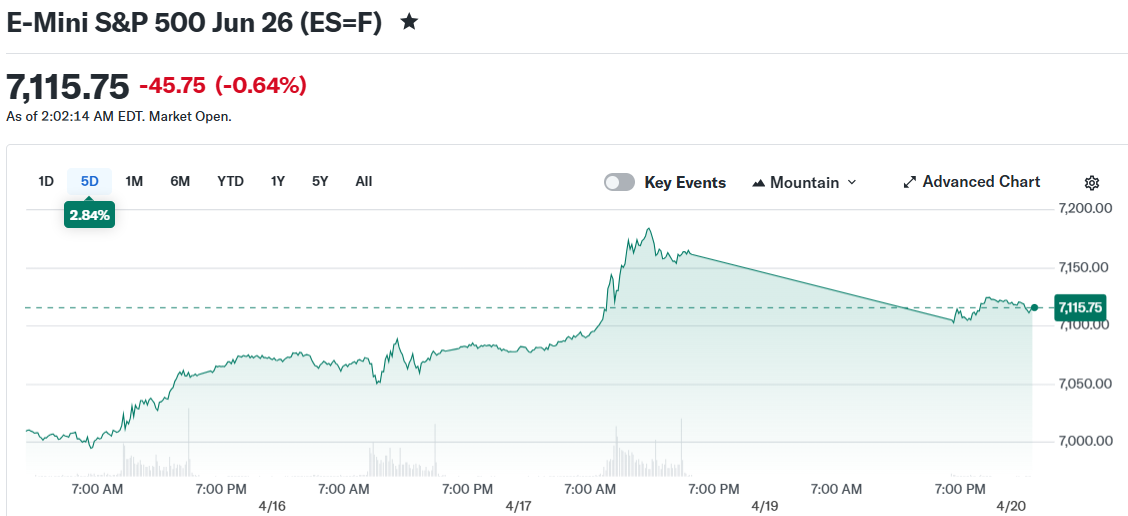Click the As of 2:02:14 AM EDT status text

point(119,116)
